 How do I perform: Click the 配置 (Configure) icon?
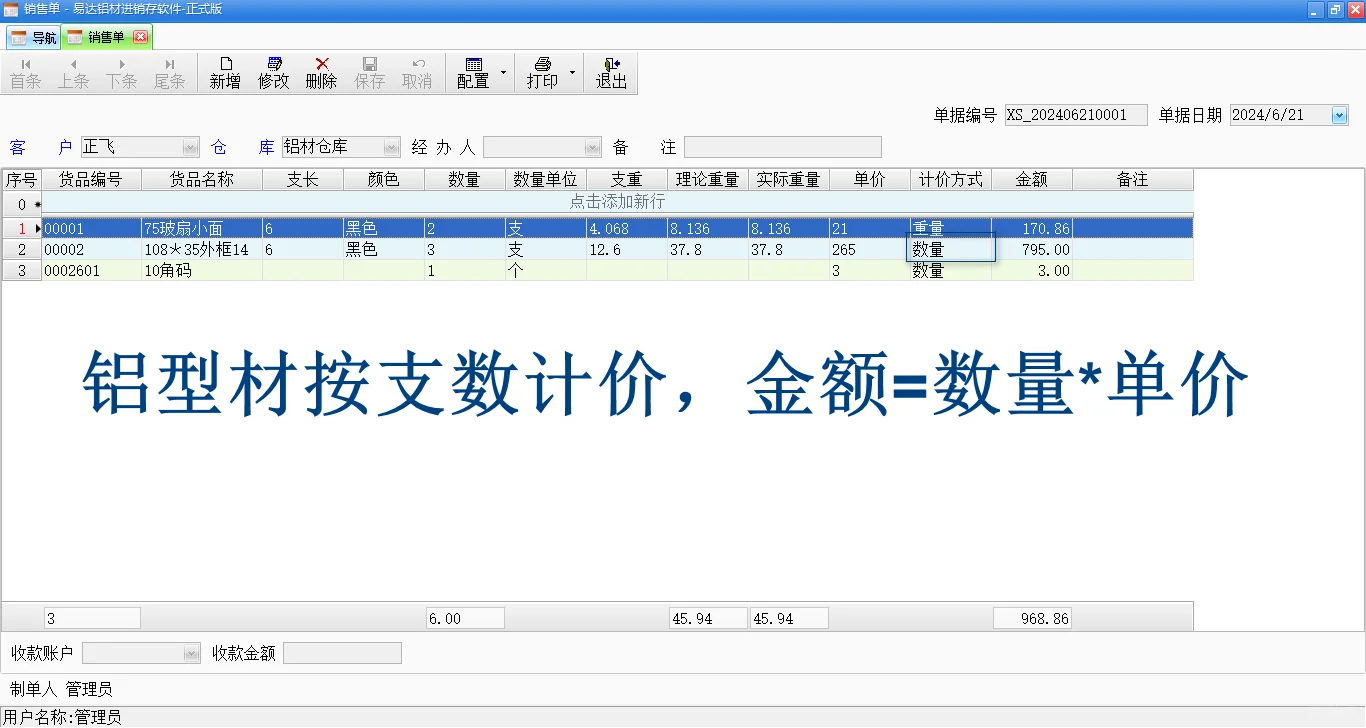(x=472, y=72)
